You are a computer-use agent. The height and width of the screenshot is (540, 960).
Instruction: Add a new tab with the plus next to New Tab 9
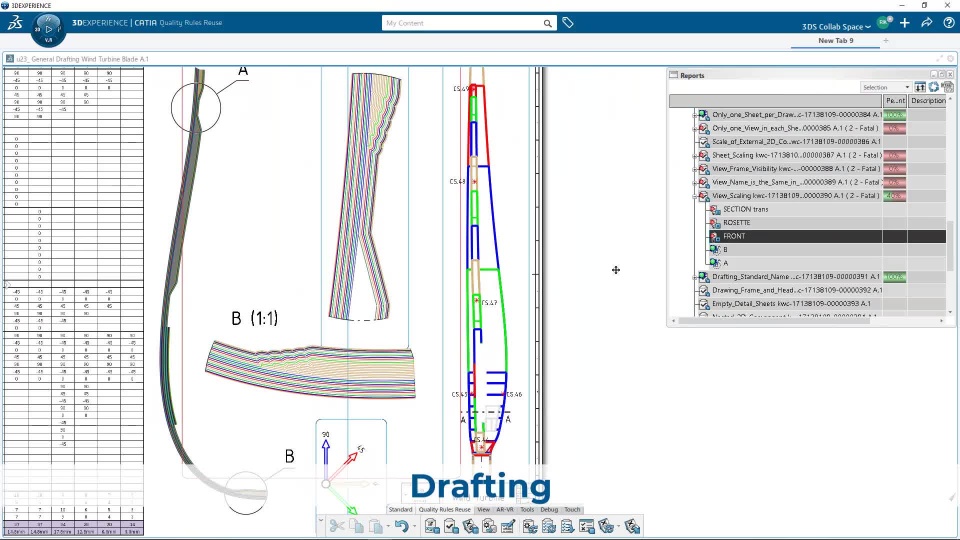(x=886, y=40)
